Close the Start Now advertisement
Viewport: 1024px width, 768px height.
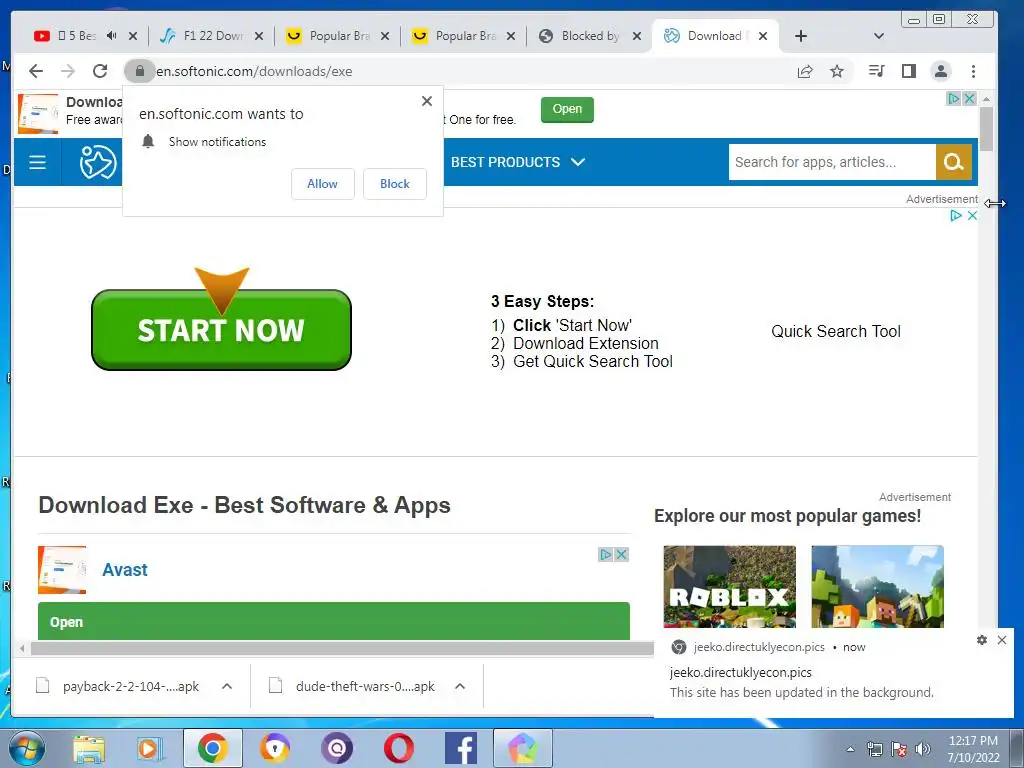pyautogui.click(x=972, y=216)
